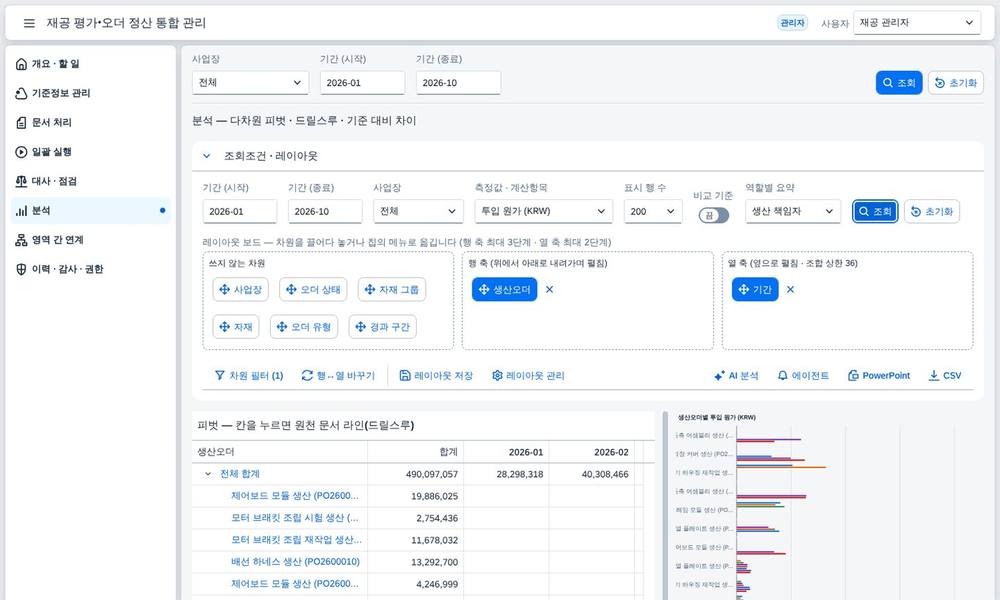Remove 생산오더 chip from row axis
The height and width of the screenshot is (600, 1000).
tap(549, 289)
